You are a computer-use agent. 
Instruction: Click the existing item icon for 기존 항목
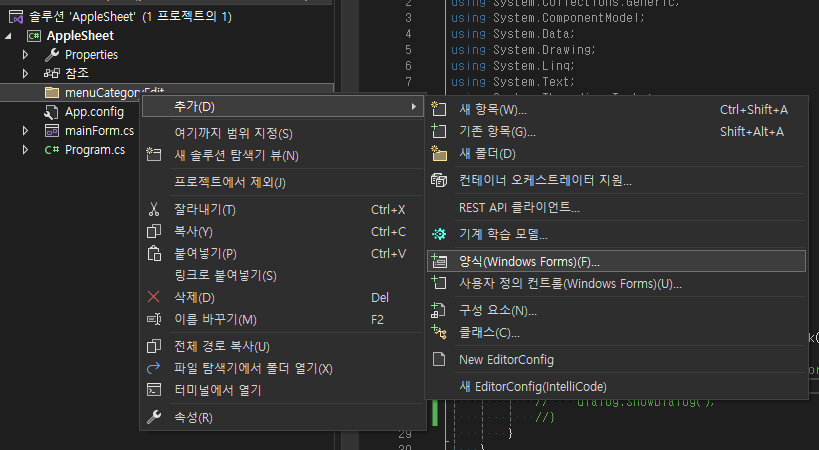(439, 131)
